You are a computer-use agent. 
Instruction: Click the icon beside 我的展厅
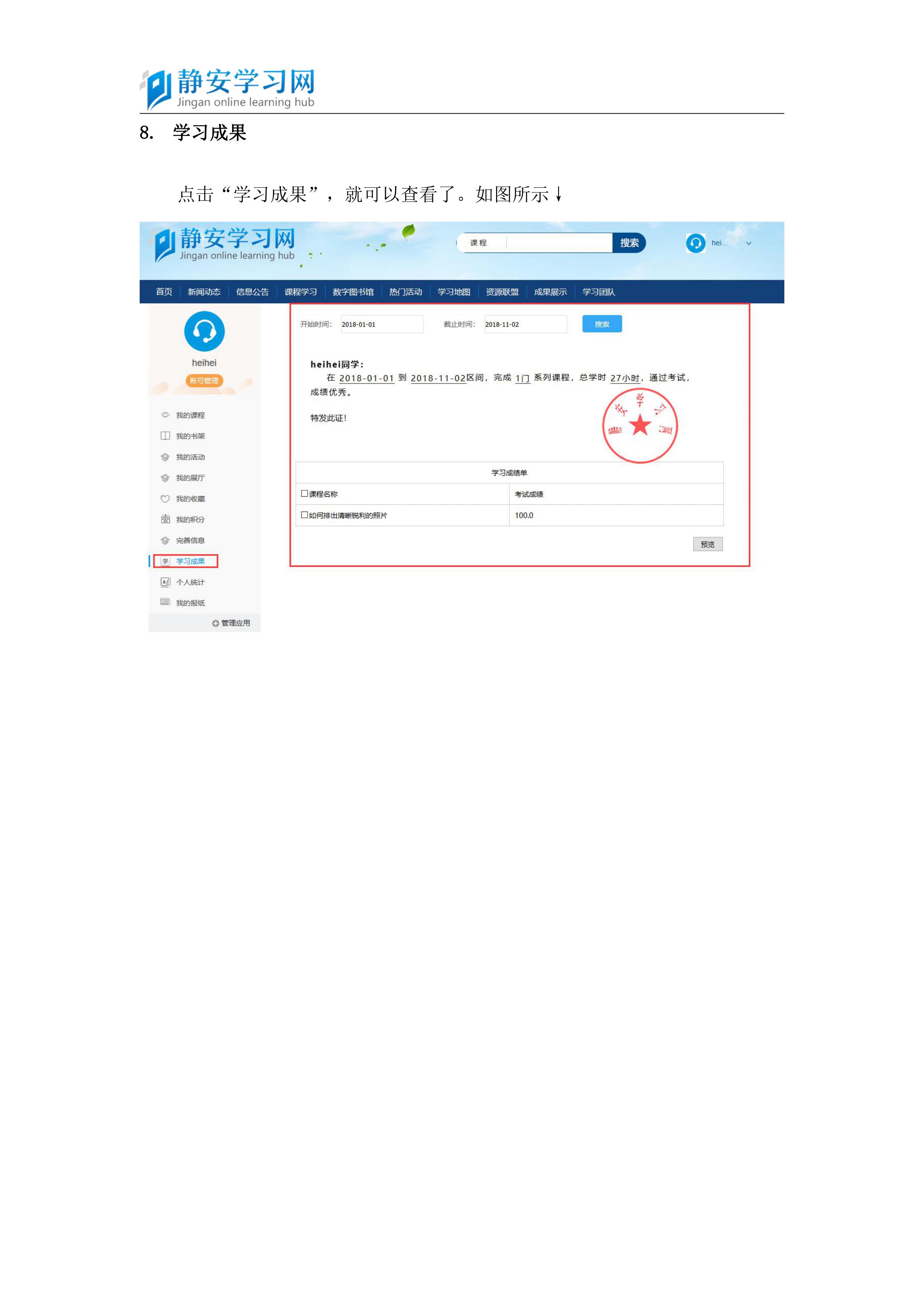165,478
